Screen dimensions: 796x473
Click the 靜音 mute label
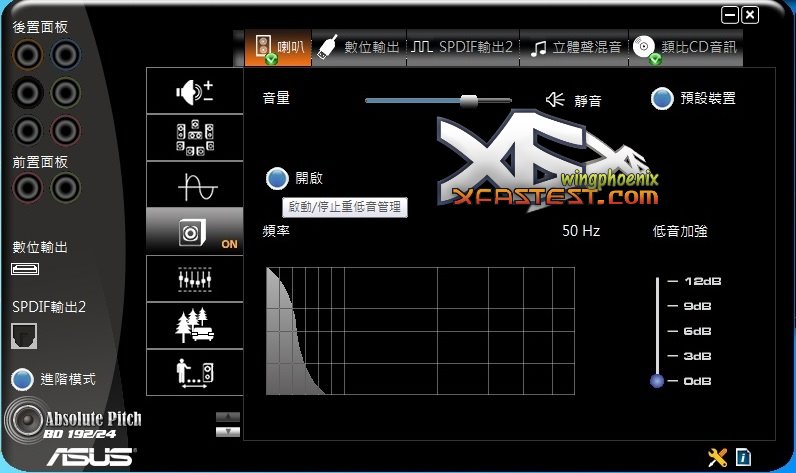(588, 100)
